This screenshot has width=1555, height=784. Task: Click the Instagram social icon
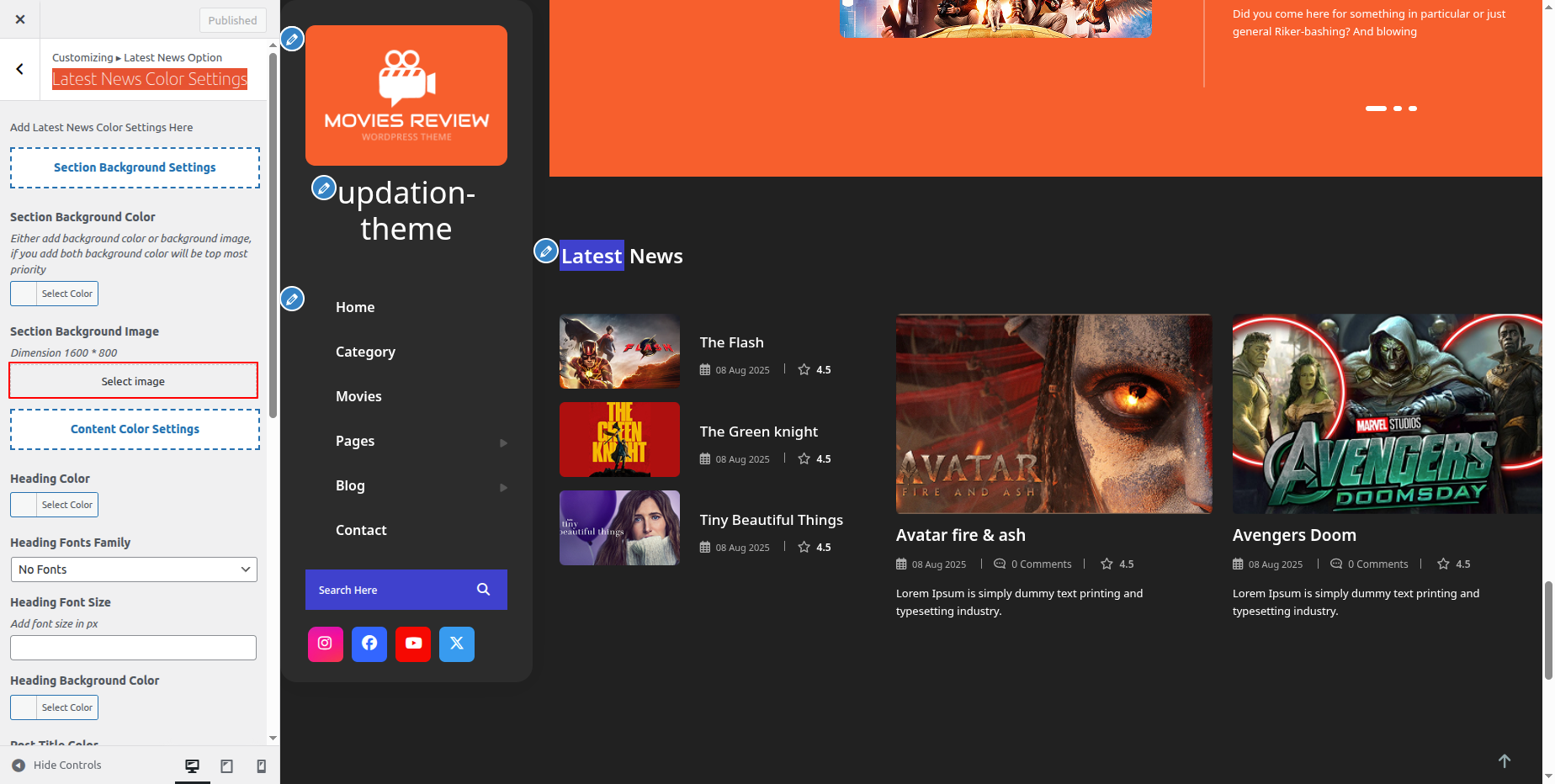[325, 644]
